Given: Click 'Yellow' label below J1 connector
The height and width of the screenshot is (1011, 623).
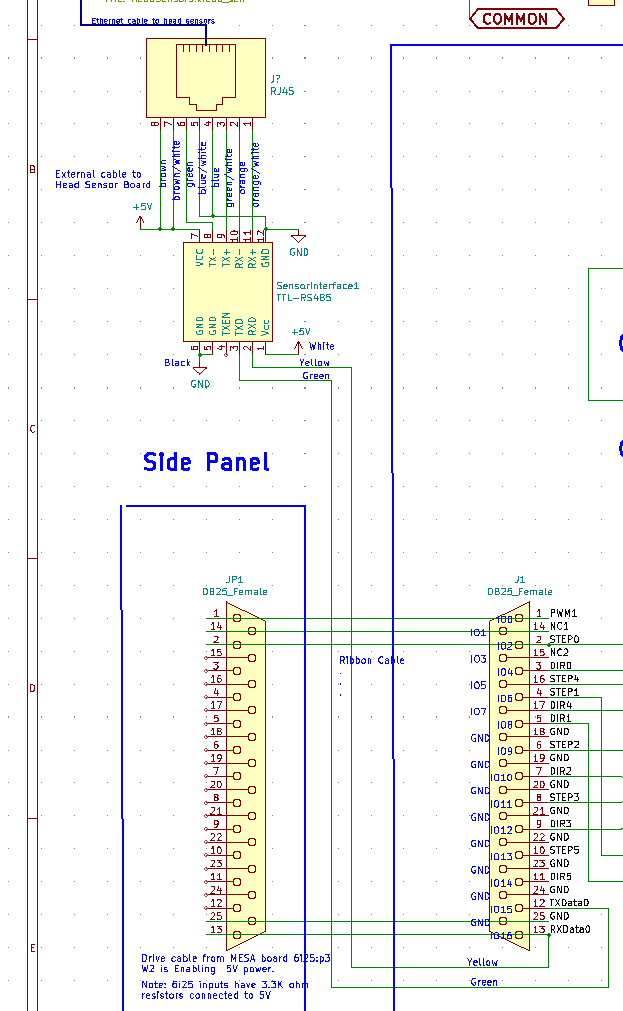Looking at the screenshot, I should click(482, 962).
